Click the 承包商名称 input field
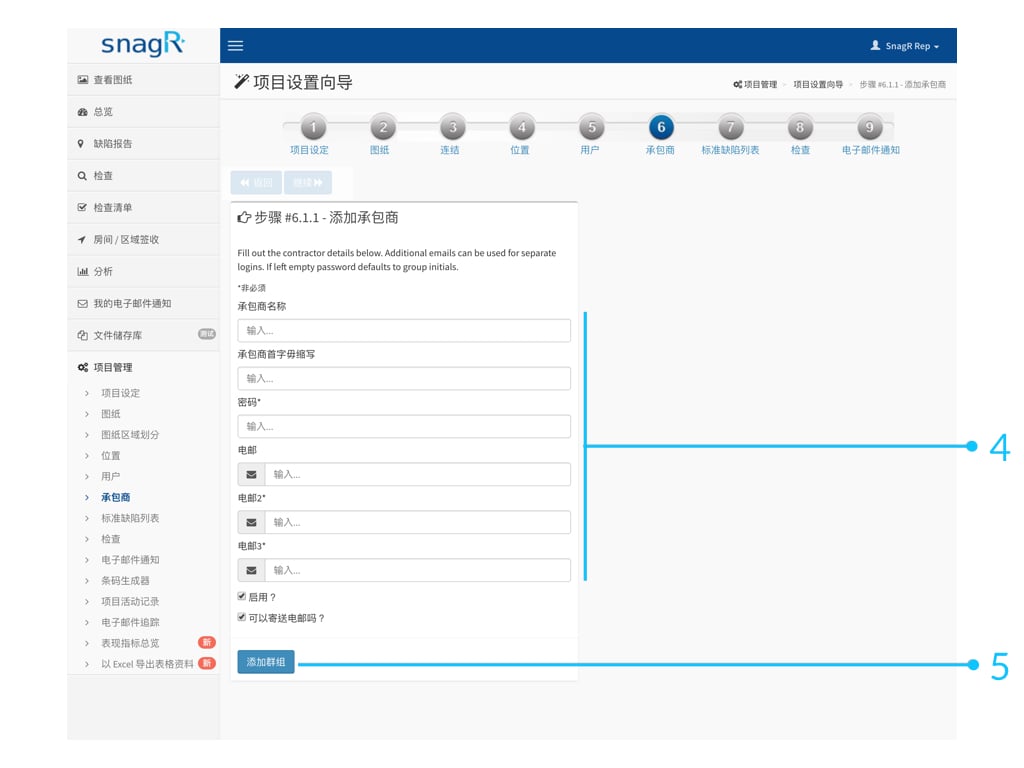1024x768 pixels. coord(404,330)
